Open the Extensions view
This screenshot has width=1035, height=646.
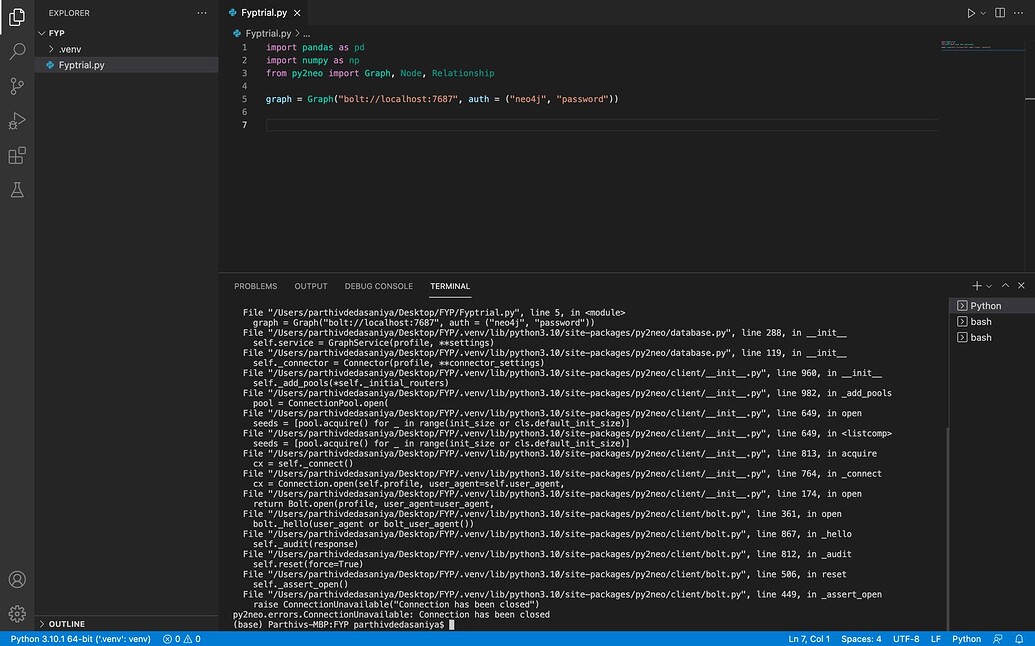point(16,156)
